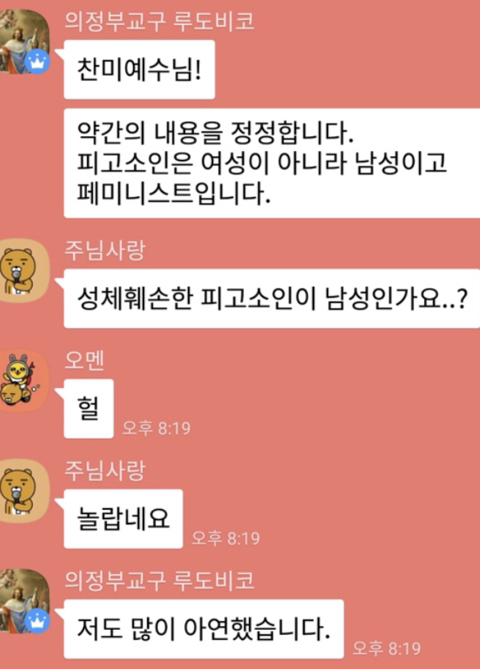
Task: Select the 성체훼손한 피고소인이 남성인가요 message
Action: 272,299
